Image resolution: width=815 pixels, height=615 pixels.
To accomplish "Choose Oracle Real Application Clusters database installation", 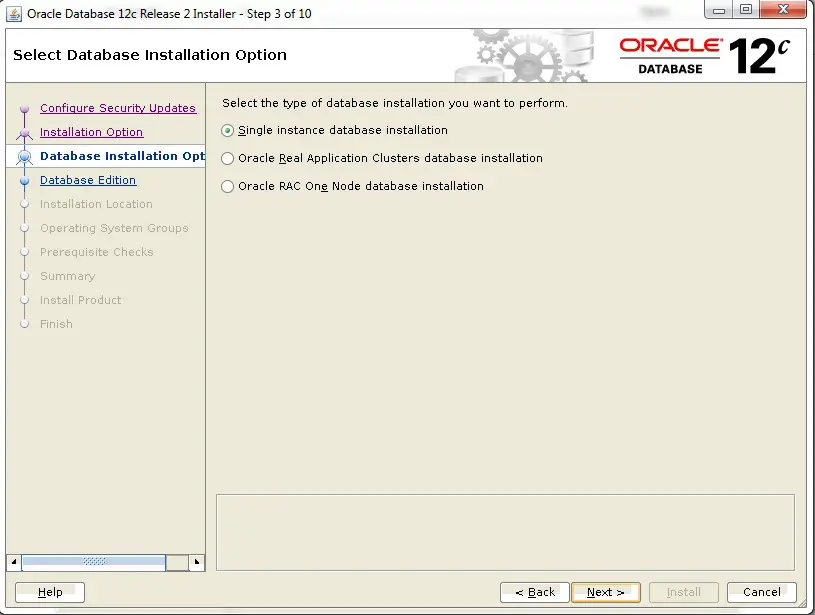I will (x=227, y=159).
